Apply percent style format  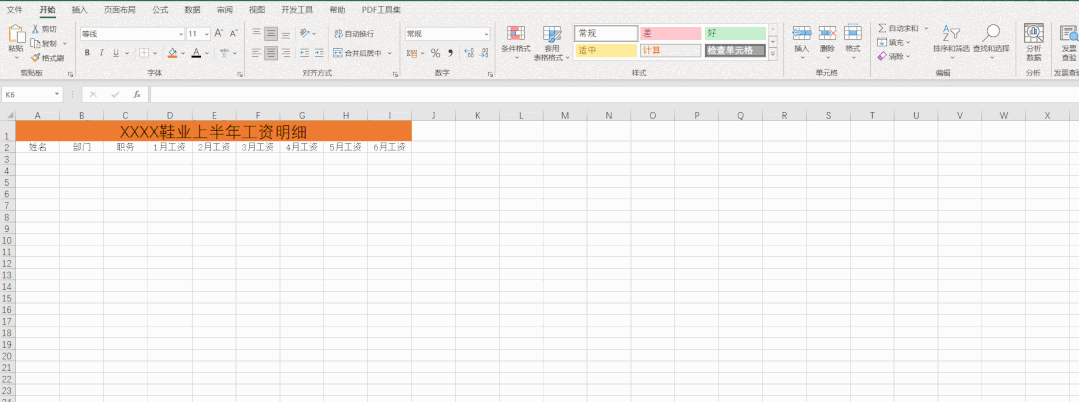(435, 53)
